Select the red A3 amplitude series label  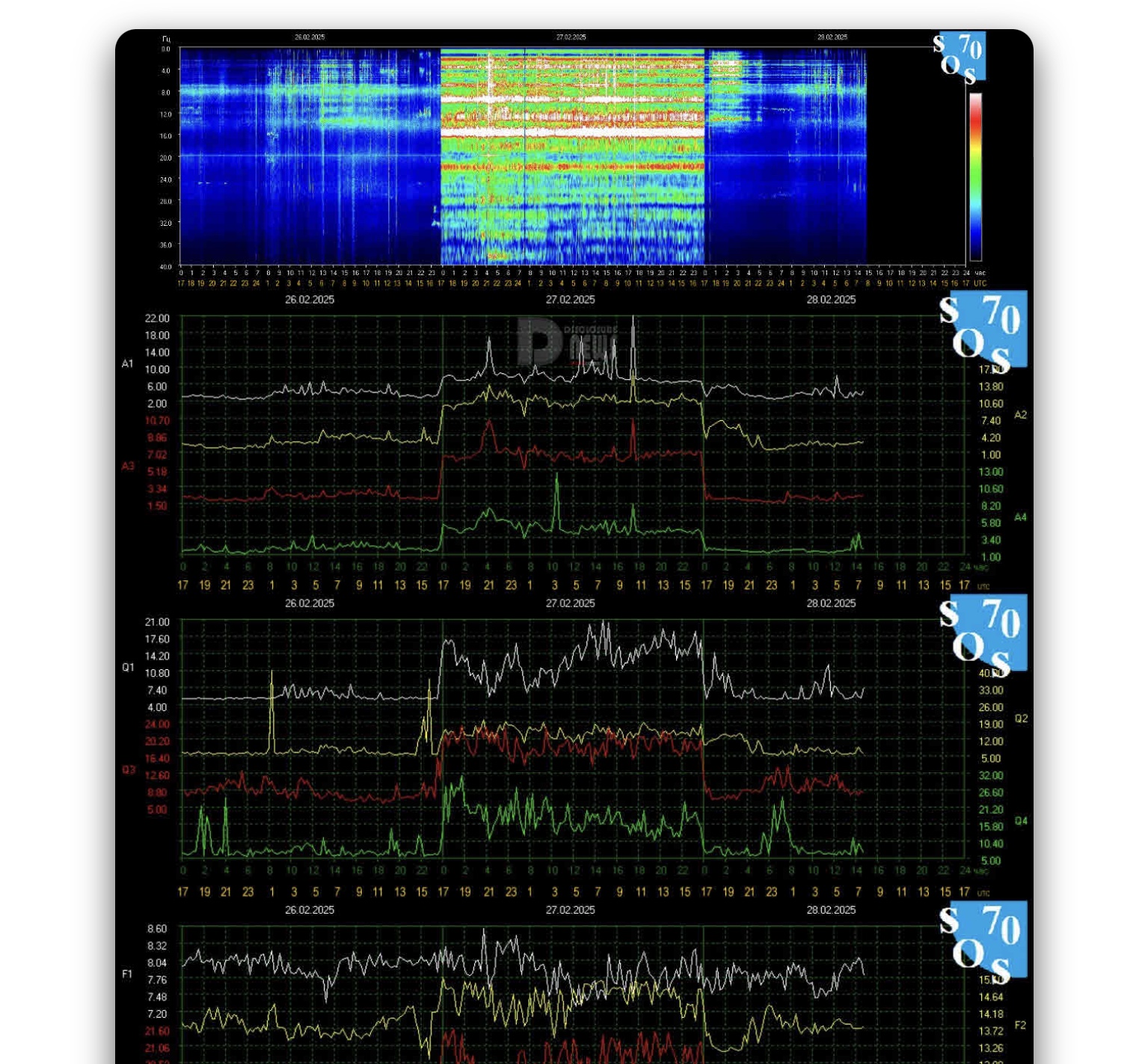pos(127,466)
